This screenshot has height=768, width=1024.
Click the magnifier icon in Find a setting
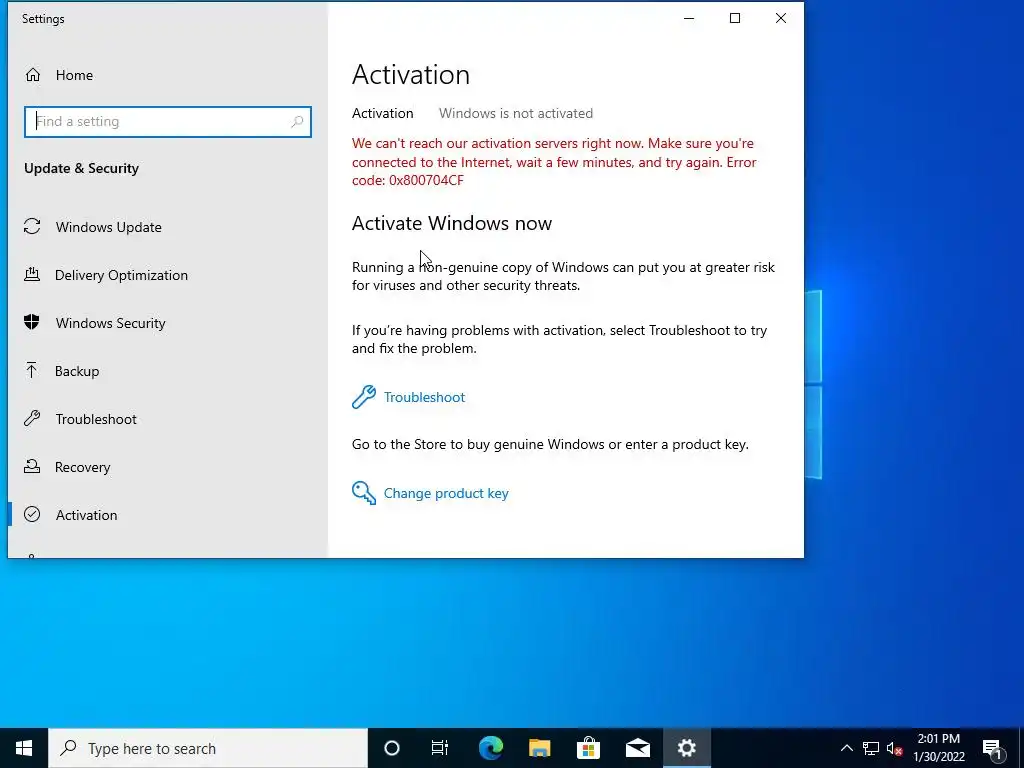click(x=297, y=121)
